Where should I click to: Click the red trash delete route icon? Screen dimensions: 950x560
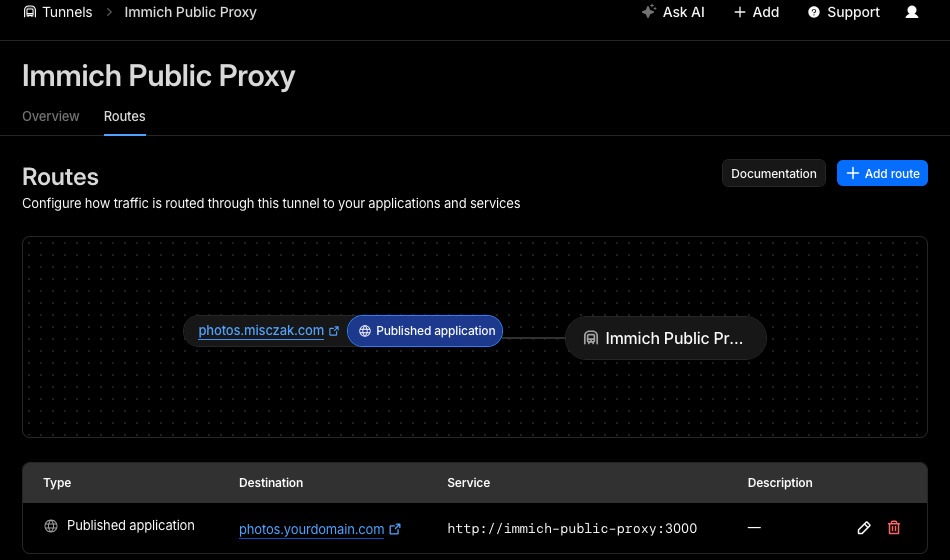[894, 528]
